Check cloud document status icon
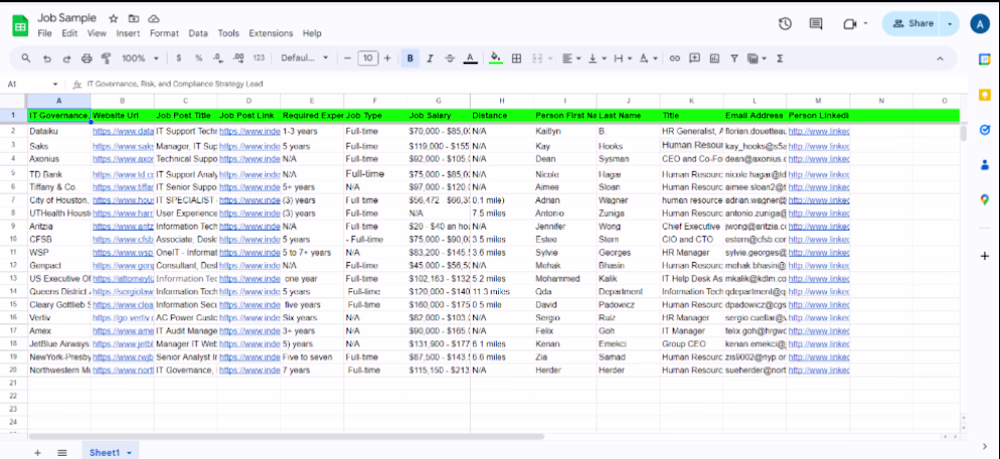 click(x=153, y=18)
